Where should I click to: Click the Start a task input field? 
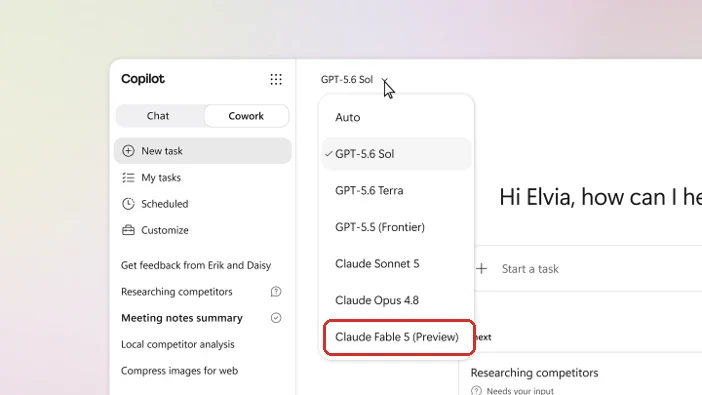click(x=588, y=269)
